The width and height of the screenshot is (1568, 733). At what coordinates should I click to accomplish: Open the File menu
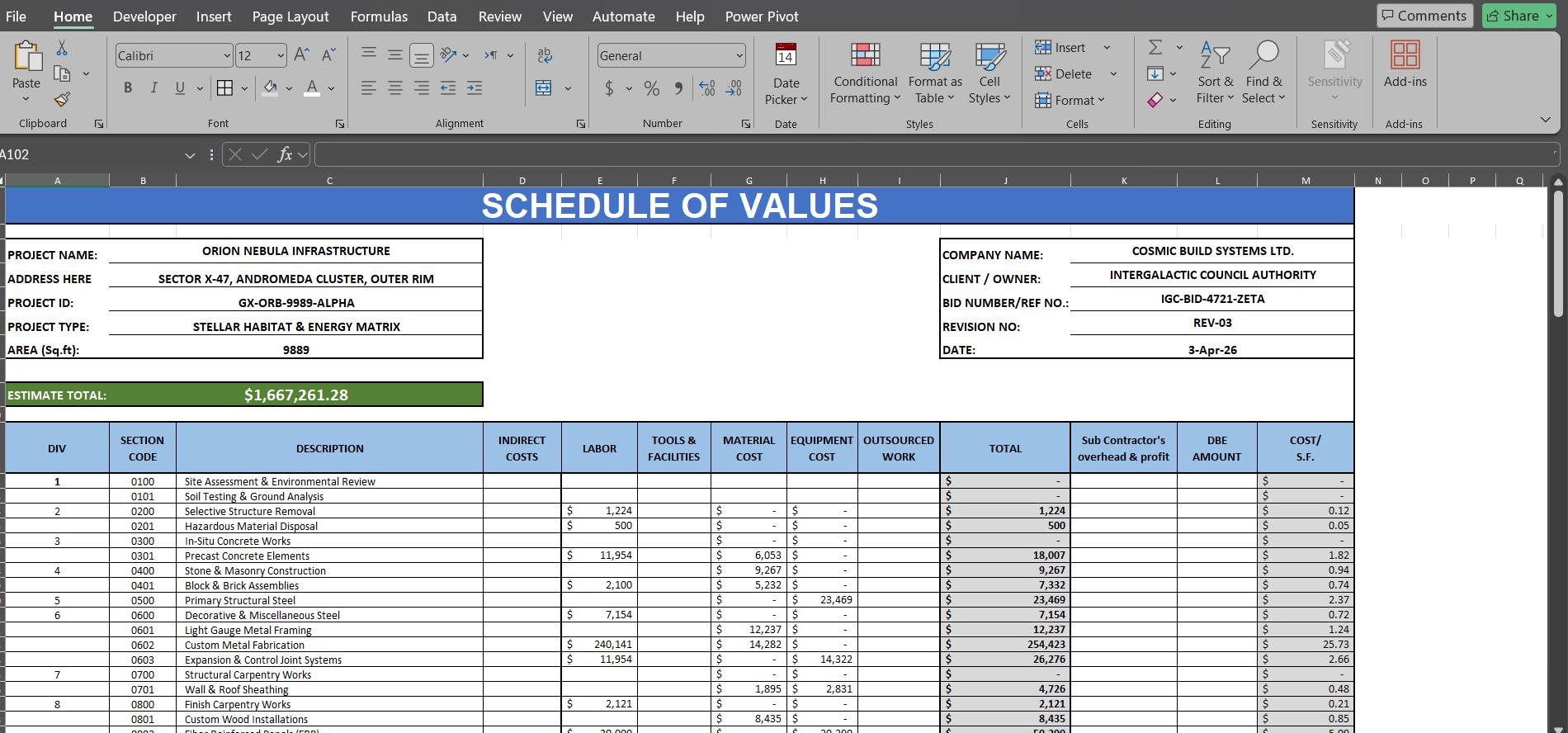16,17
